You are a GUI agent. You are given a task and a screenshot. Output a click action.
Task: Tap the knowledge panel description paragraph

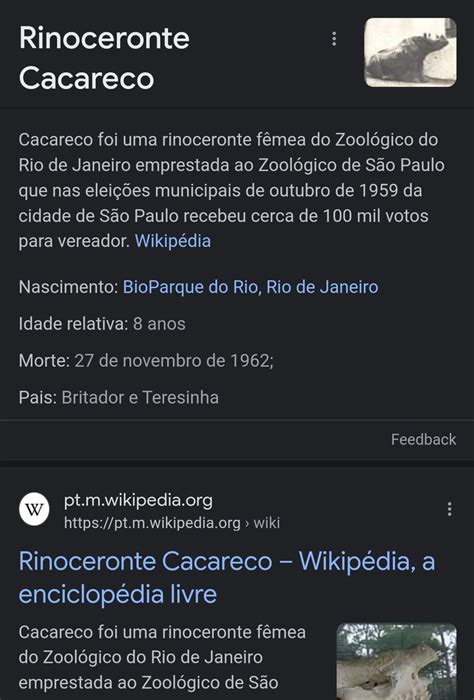232,191
